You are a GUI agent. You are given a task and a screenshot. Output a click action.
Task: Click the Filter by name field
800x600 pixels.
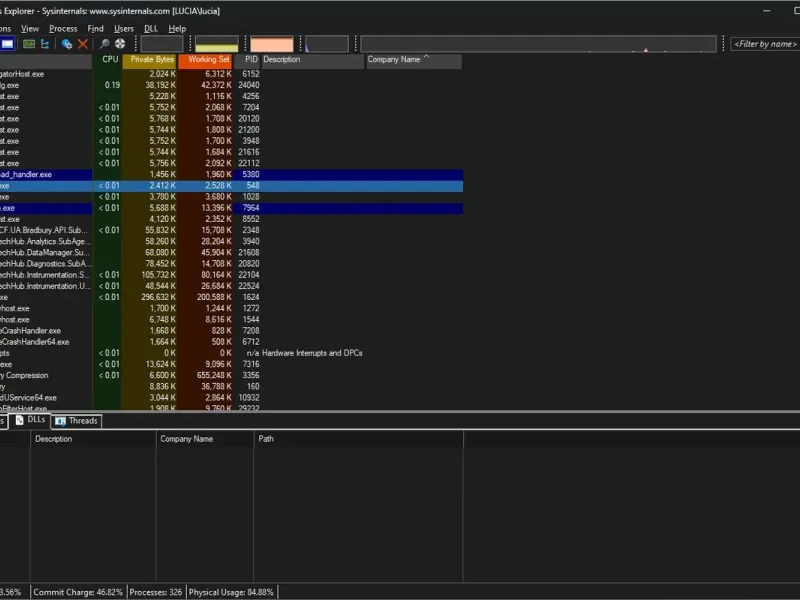(765, 44)
